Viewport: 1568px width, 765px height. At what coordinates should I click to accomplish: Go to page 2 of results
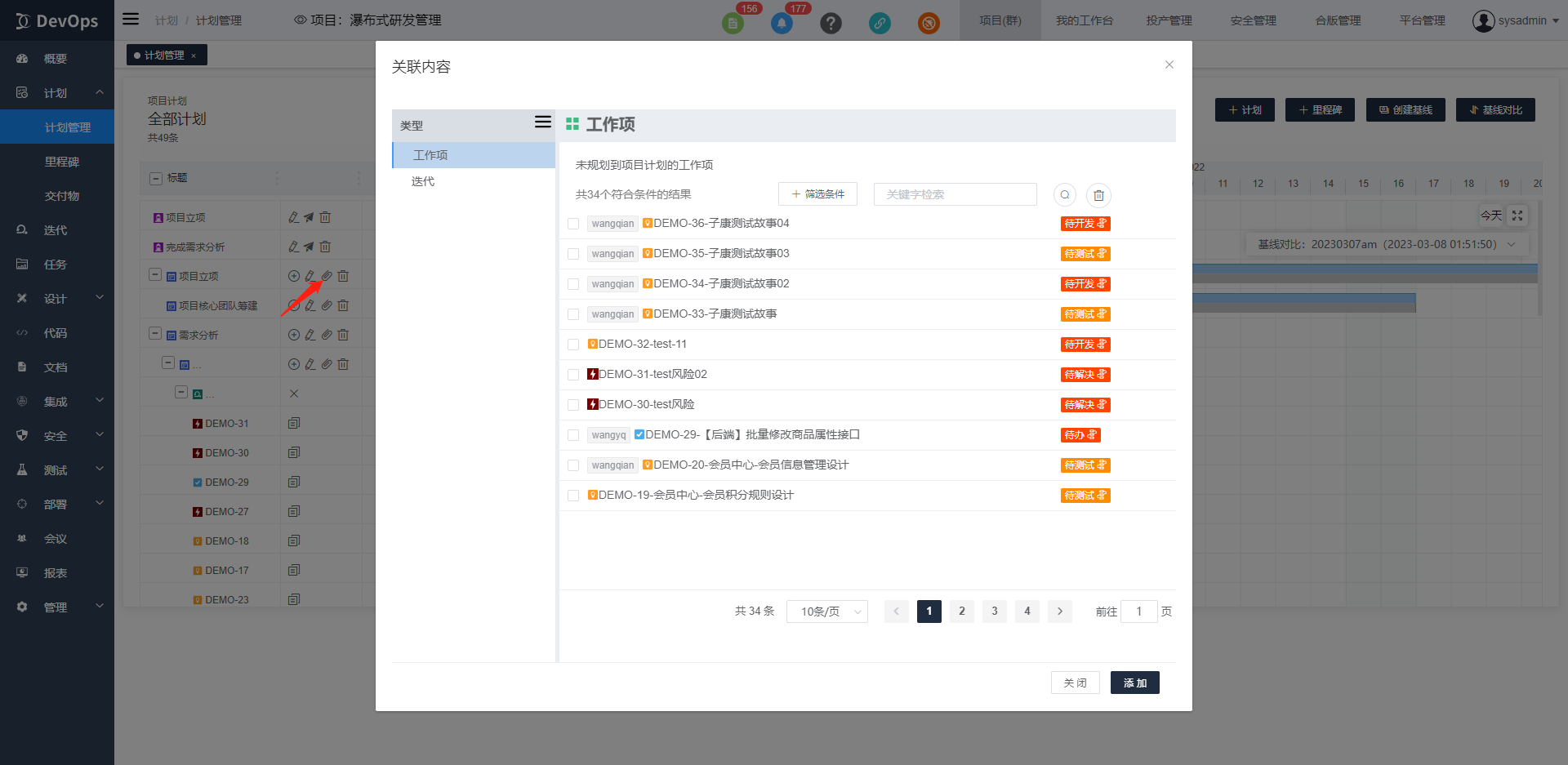(x=961, y=612)
